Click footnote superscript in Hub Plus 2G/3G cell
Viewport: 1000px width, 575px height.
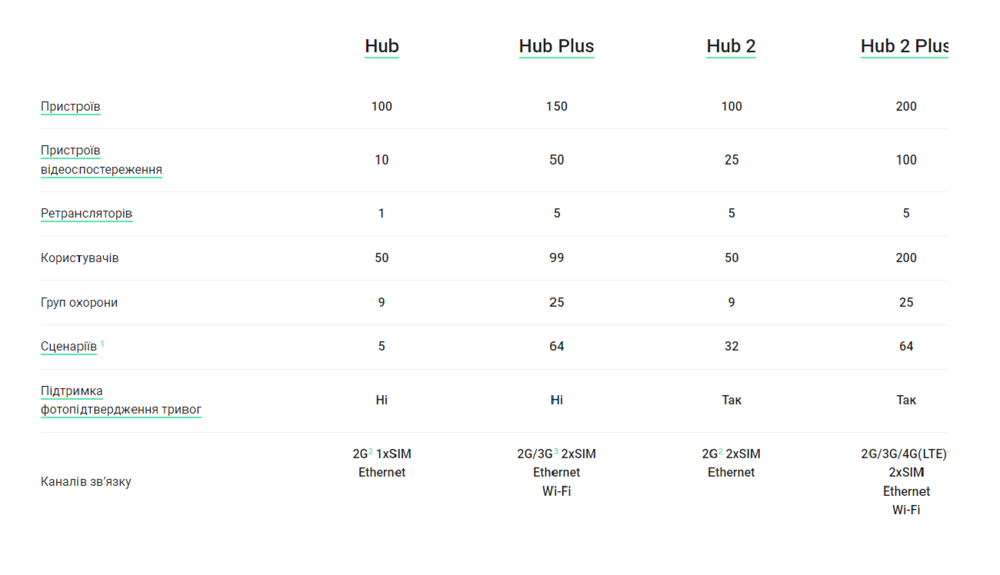[x=556, y=451]
